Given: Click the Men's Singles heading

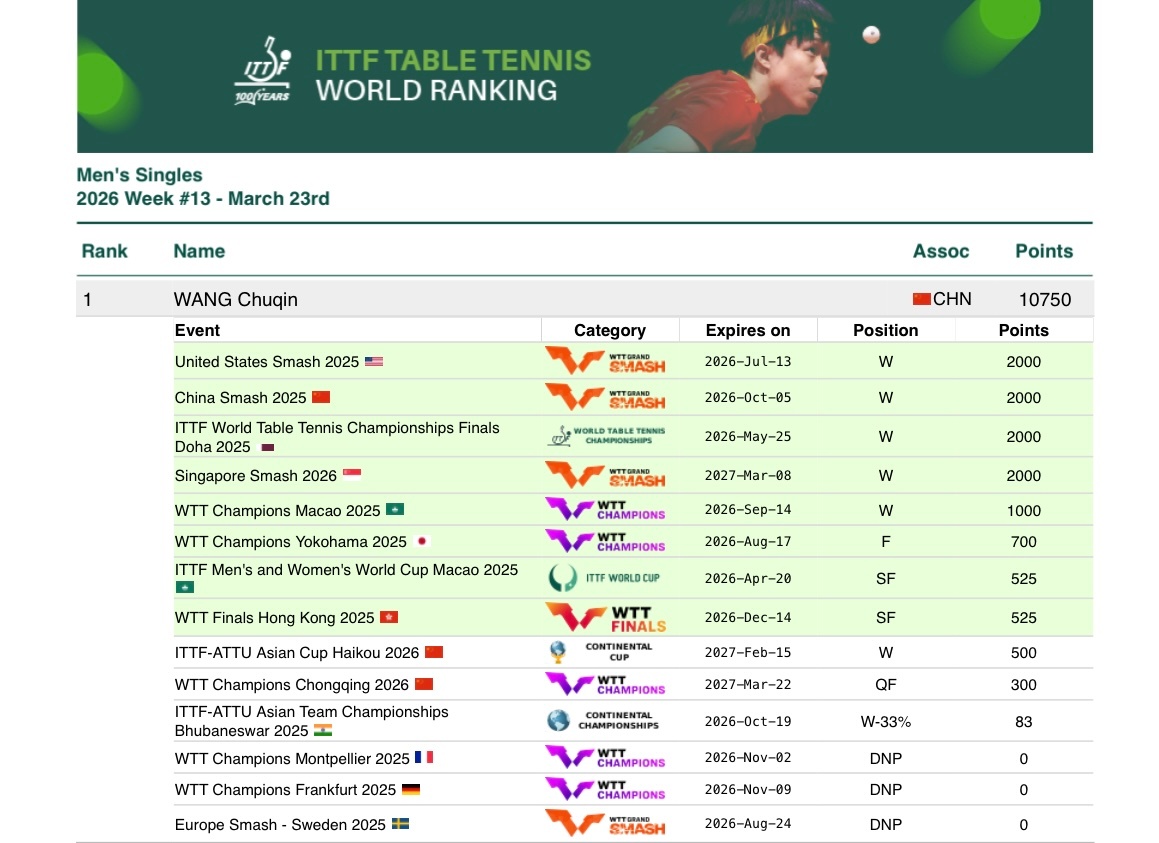Looking at the screenshot, I should pyautogui.click(x=140, y=175).
